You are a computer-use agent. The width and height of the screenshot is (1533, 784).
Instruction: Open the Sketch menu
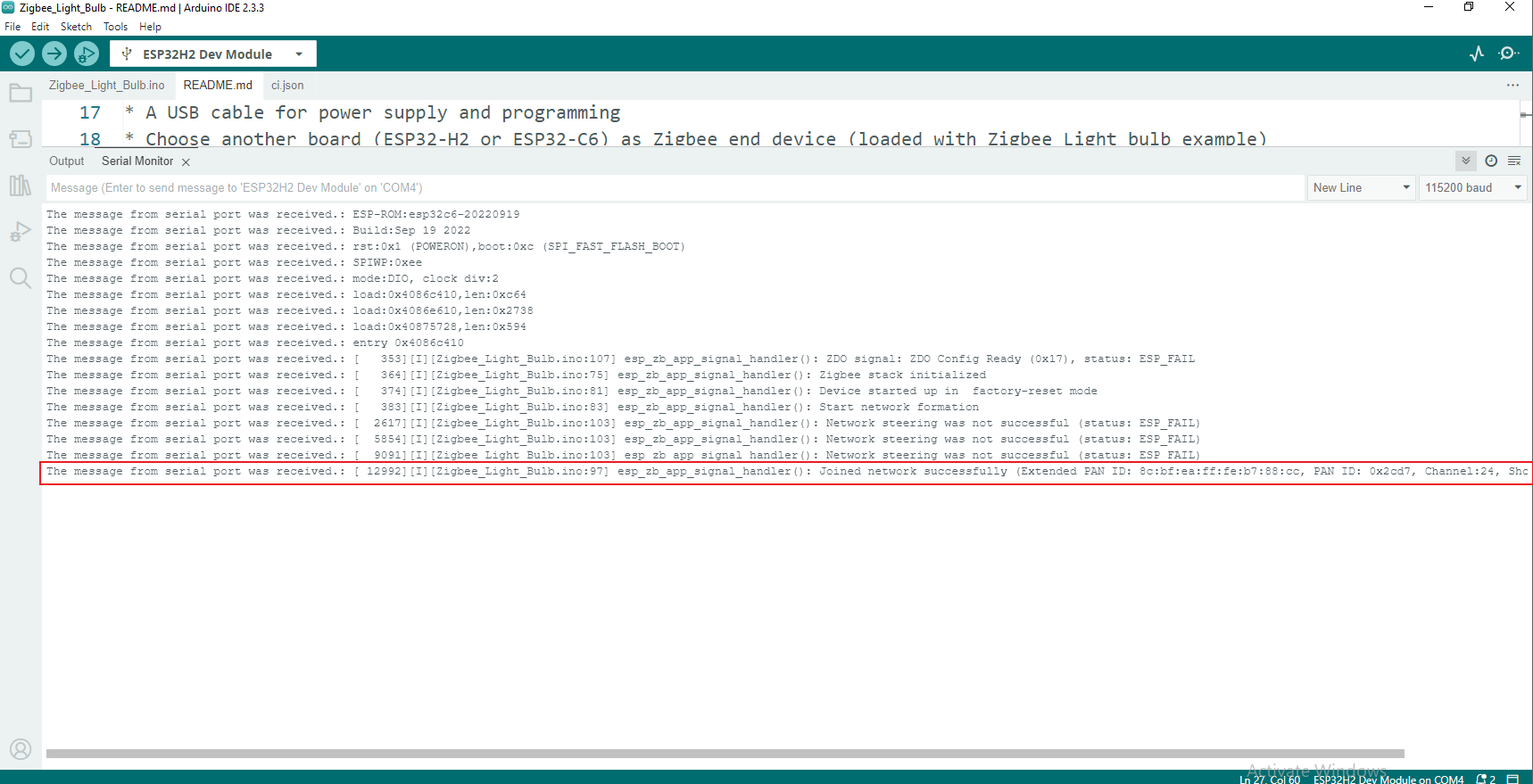pyautogui.click(x=76, y=27)
